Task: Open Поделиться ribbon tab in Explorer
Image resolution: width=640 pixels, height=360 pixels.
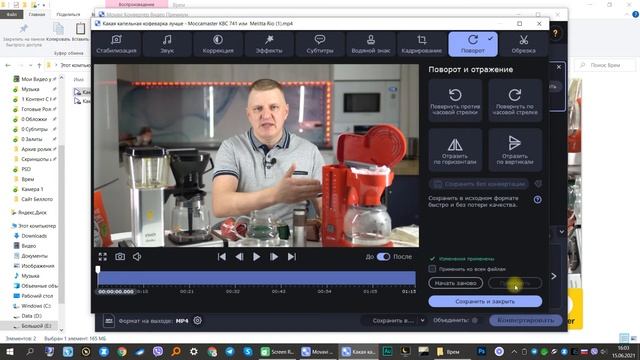Action: point(68,14)
